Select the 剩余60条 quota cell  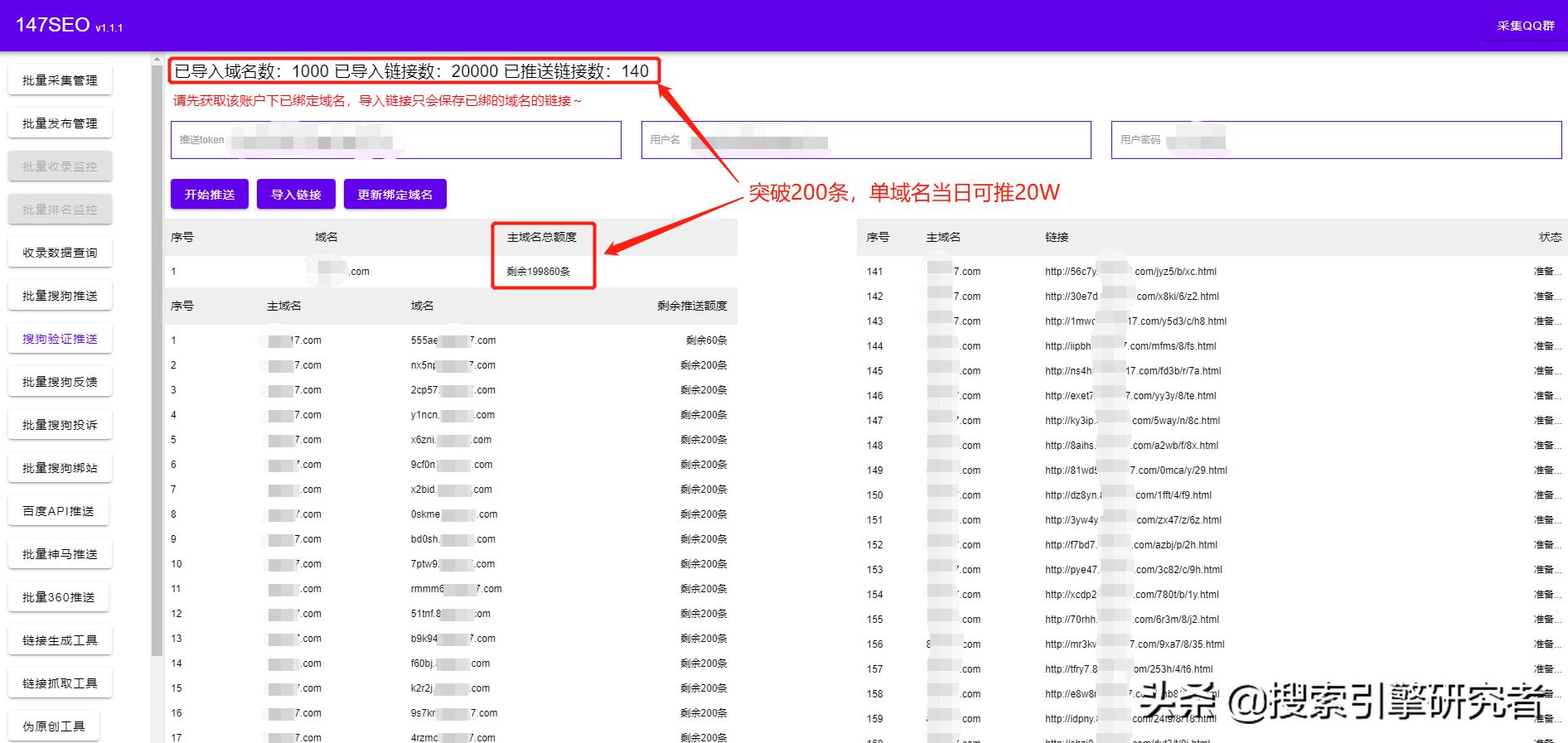coord(706,340)
